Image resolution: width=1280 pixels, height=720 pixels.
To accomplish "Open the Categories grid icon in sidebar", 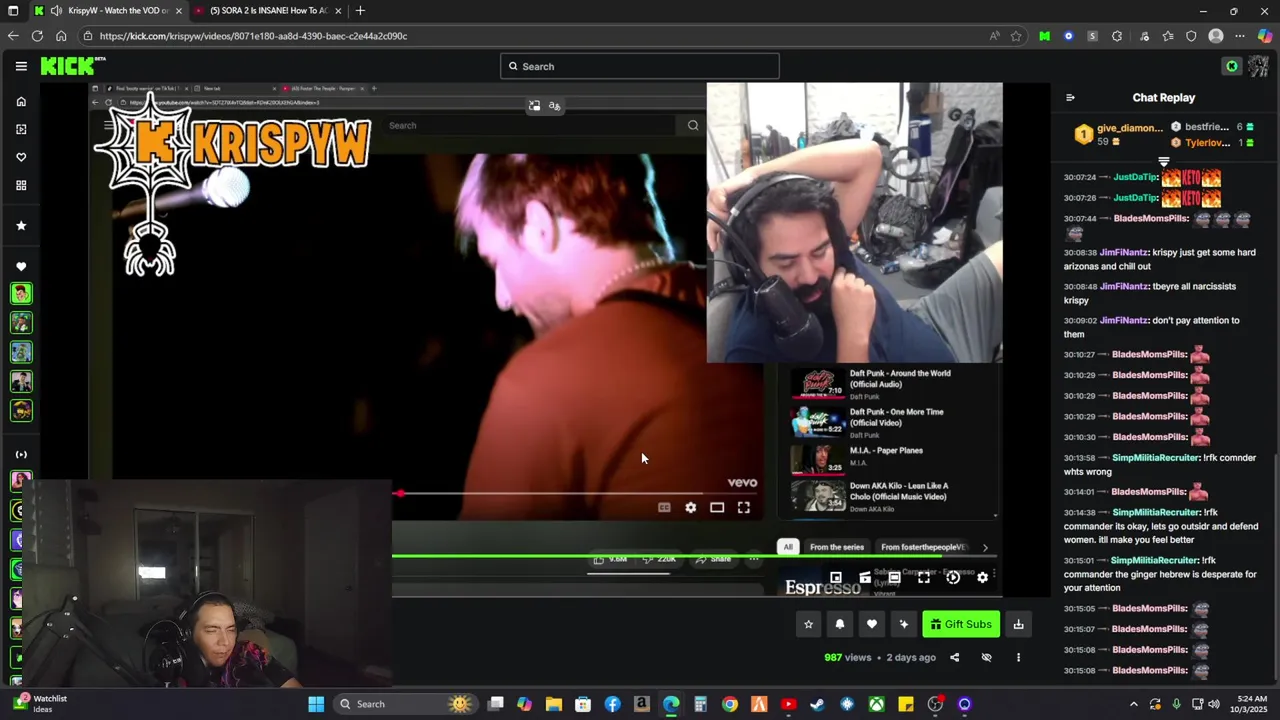I will coord(21,185).
